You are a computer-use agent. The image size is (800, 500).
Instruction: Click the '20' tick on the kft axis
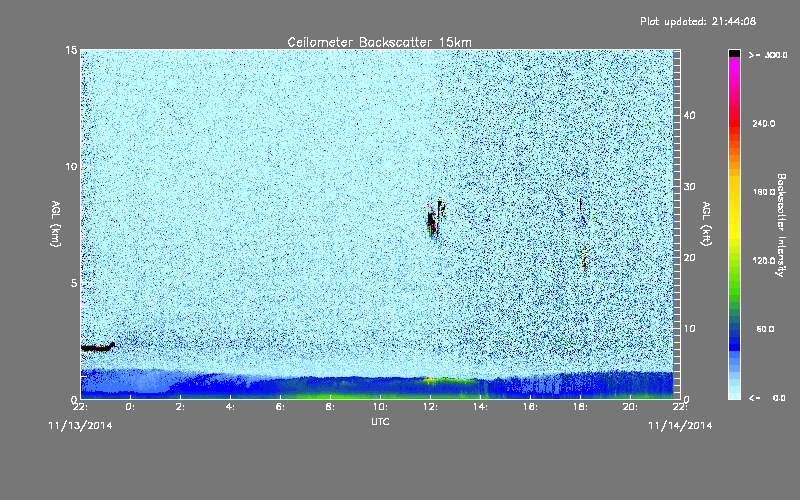[689, 258]
